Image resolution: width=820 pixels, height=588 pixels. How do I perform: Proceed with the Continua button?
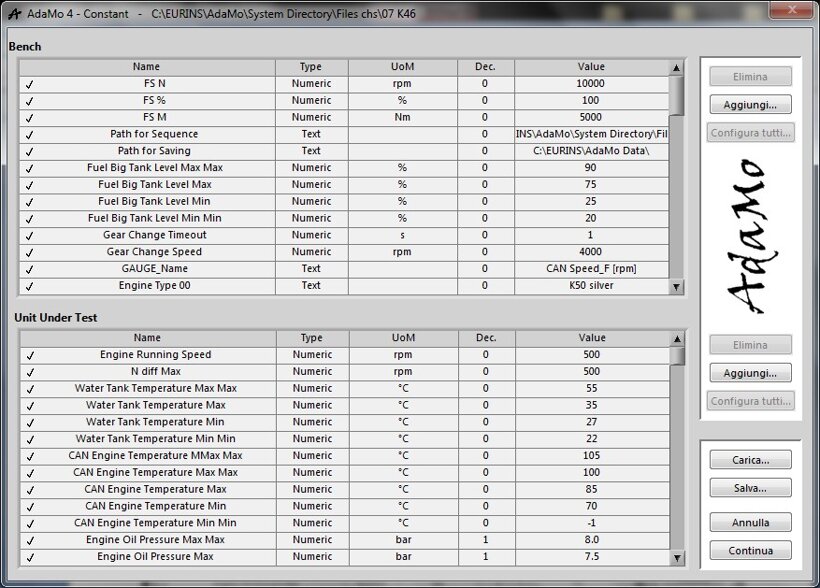tap(750, 550)
